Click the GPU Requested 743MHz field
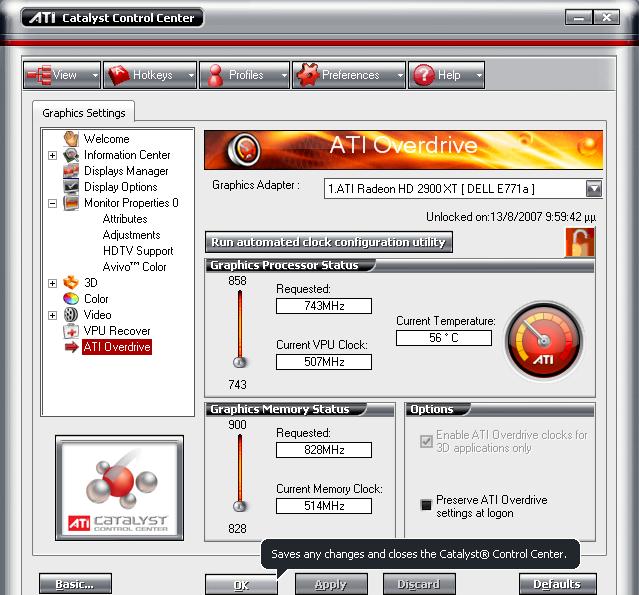This screenshot has height=595, width=639. (324, 306)
